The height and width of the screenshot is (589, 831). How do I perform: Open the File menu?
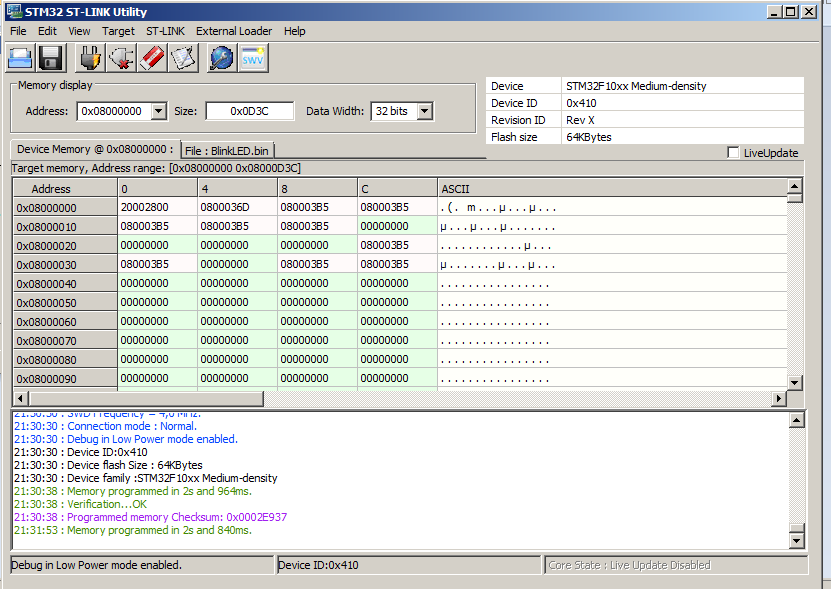pyautogui.click(x=18, y=31)
